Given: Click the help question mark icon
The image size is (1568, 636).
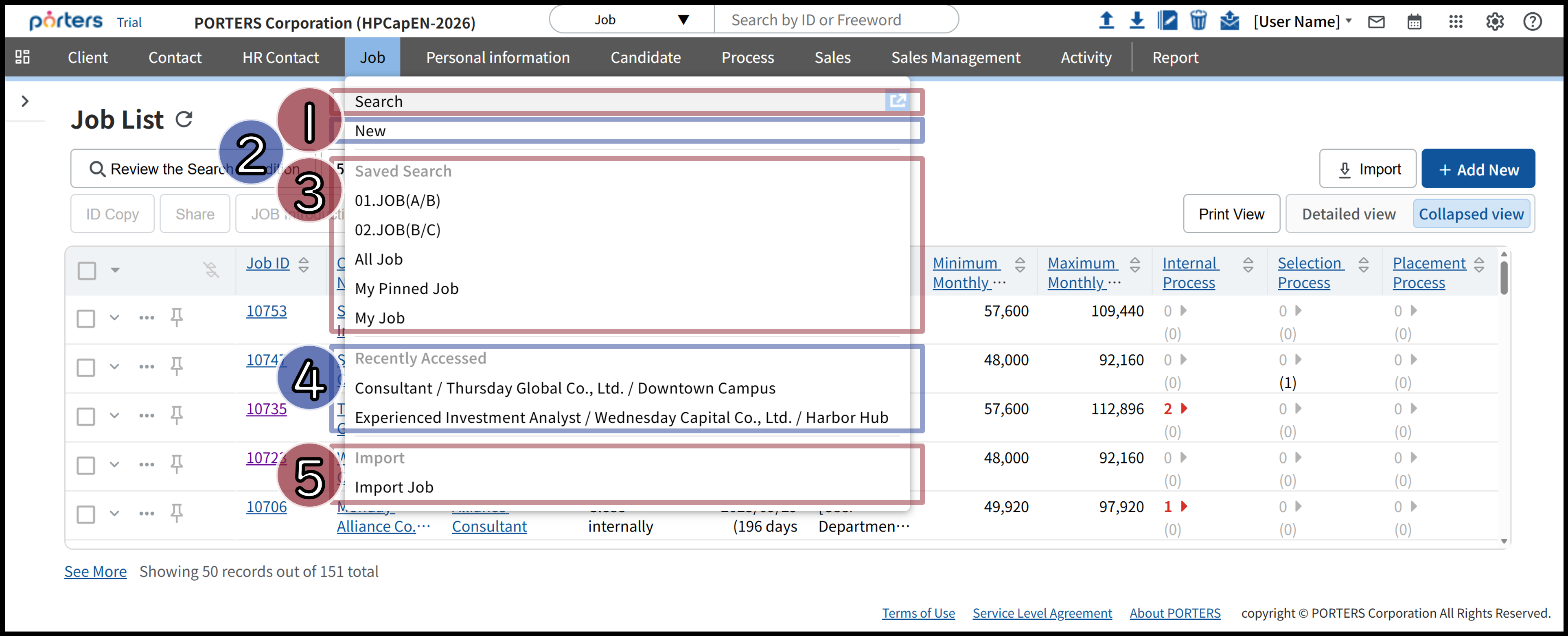Looking at the screenshot, I should [x=1532, y=22].
